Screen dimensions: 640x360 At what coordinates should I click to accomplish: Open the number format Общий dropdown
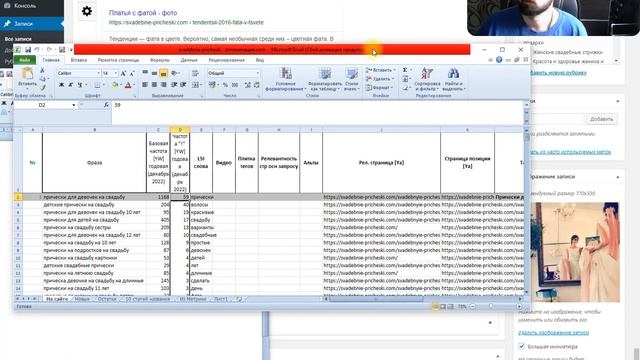[x=258, y=73]
